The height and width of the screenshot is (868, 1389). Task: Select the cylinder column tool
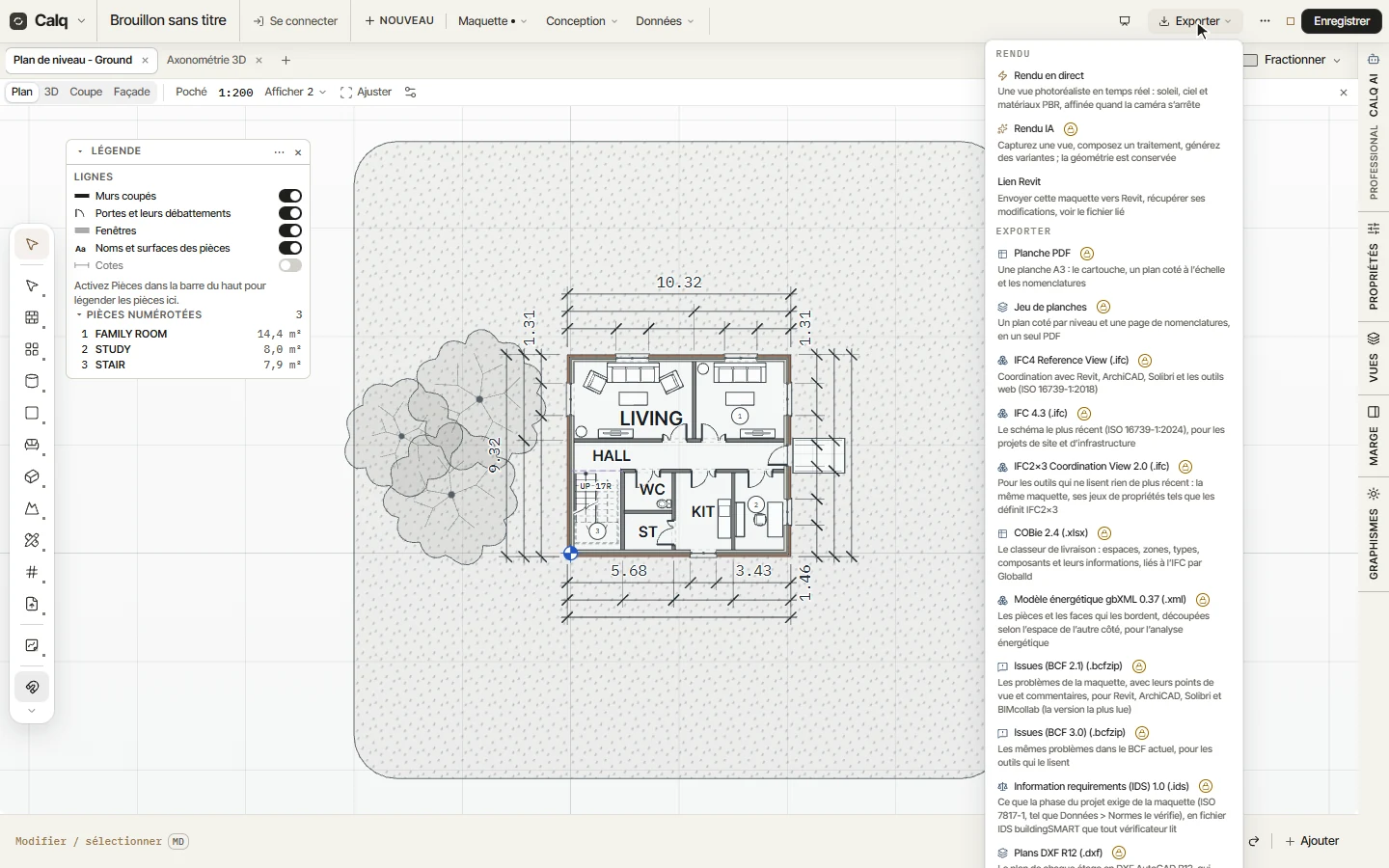(32, 382)
